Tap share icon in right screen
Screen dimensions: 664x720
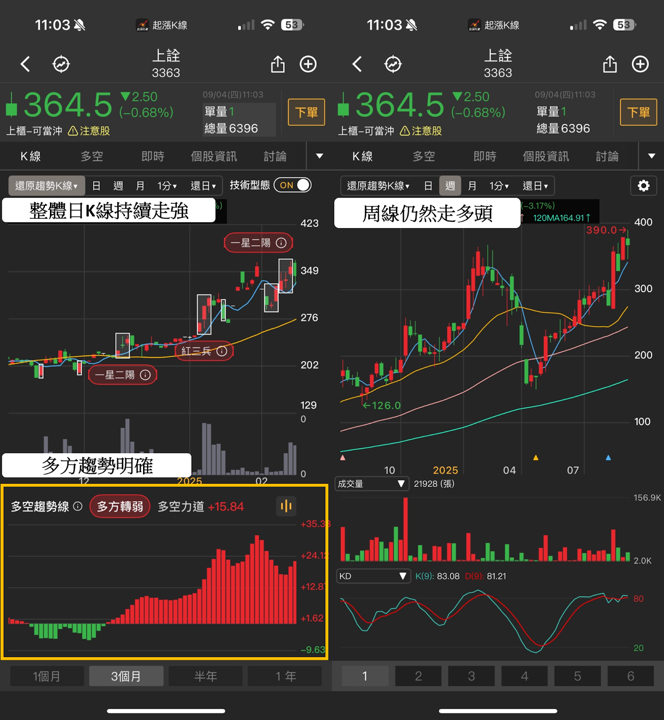610,64
